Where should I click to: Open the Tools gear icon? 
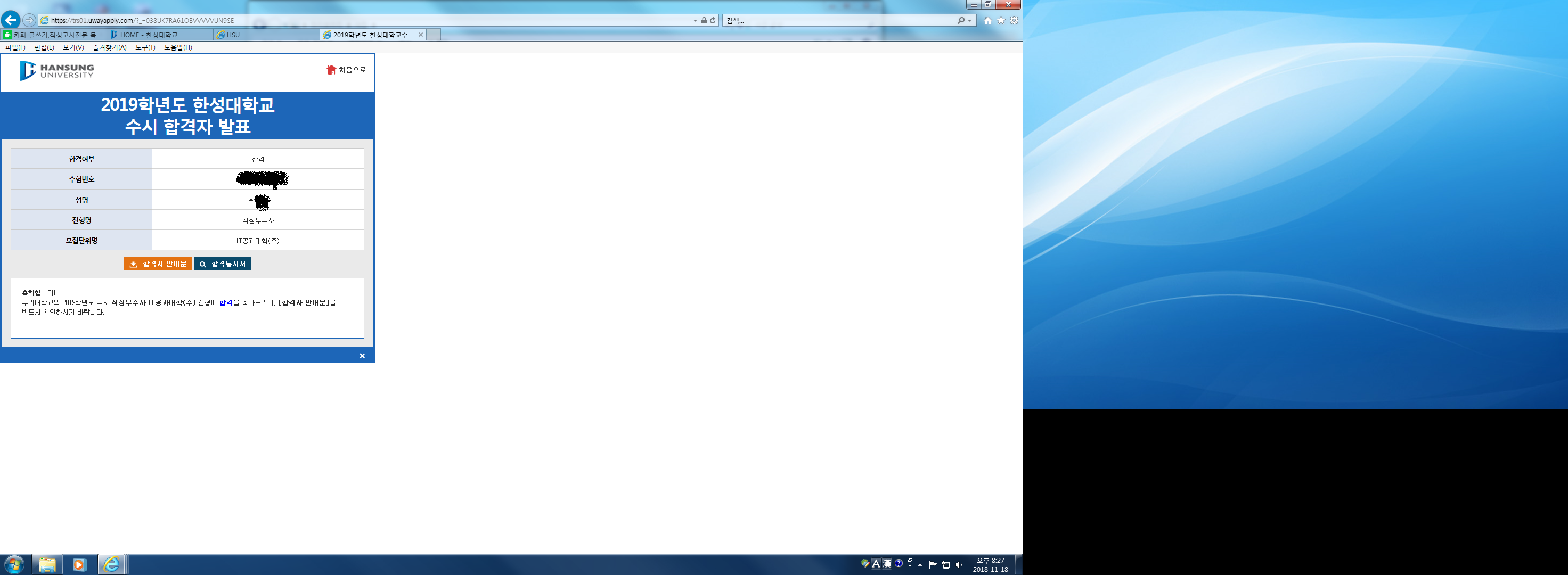tap(1014, 20)
